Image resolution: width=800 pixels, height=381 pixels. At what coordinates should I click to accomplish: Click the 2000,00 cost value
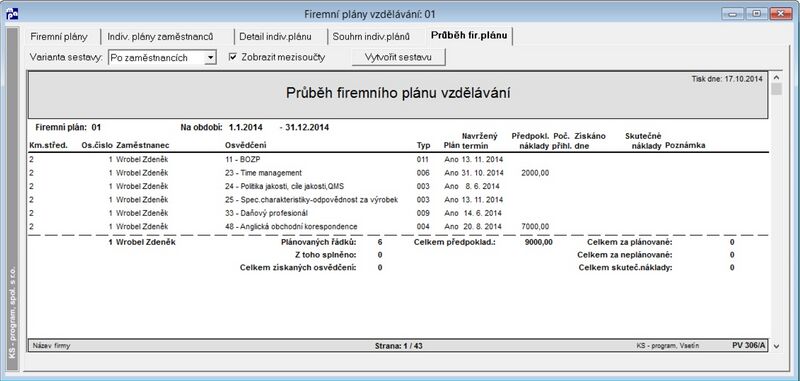[x=535, y=173]
